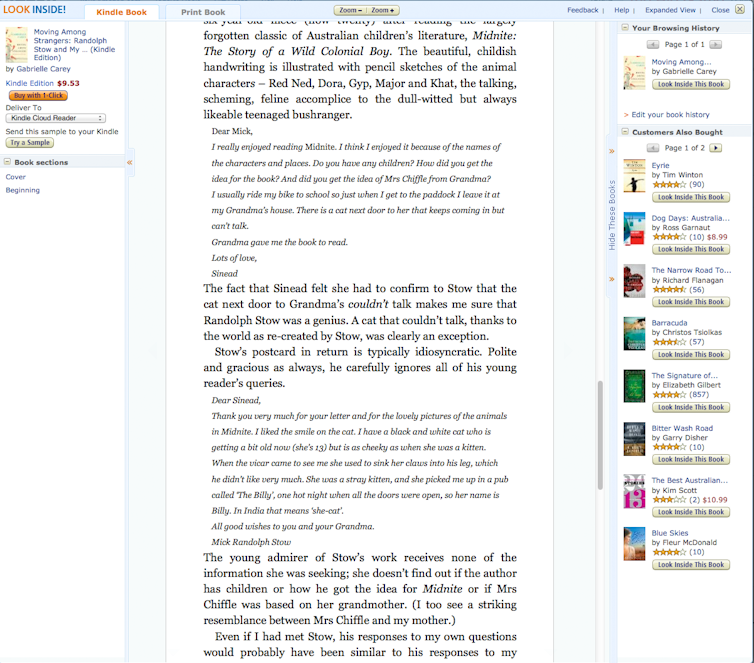Switch to the Kindle Book tab
The image size is (754, 663).
pos(121,12)
